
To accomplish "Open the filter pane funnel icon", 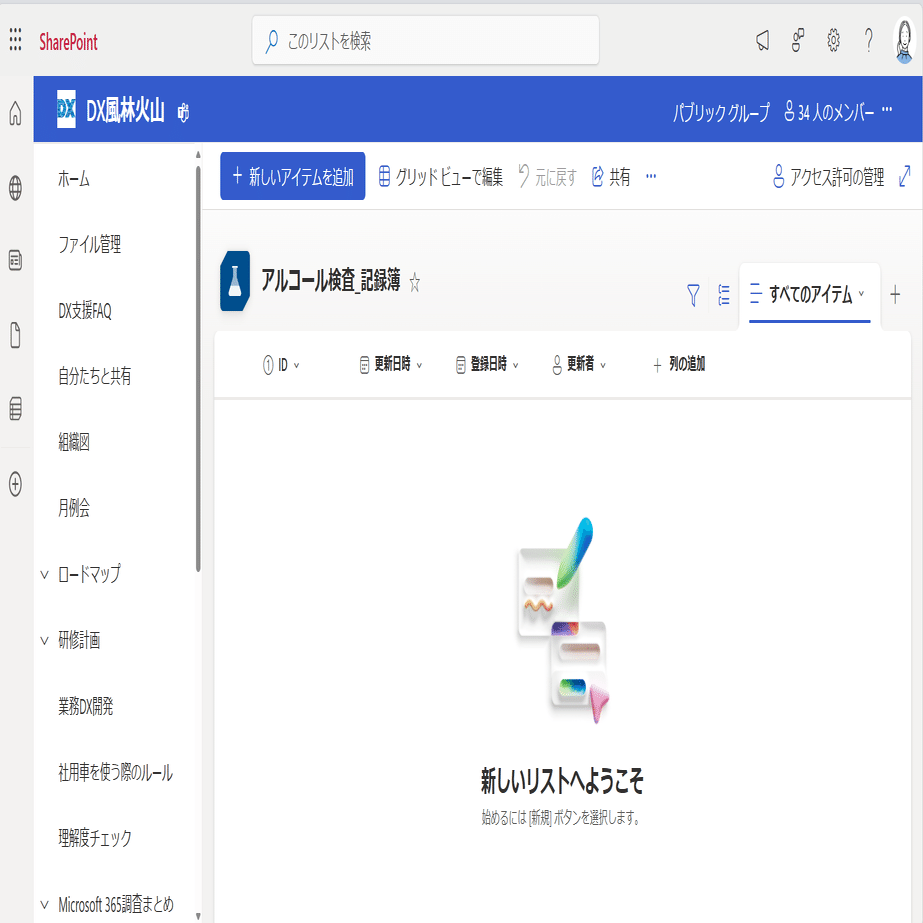I will [x=692, y=295].
